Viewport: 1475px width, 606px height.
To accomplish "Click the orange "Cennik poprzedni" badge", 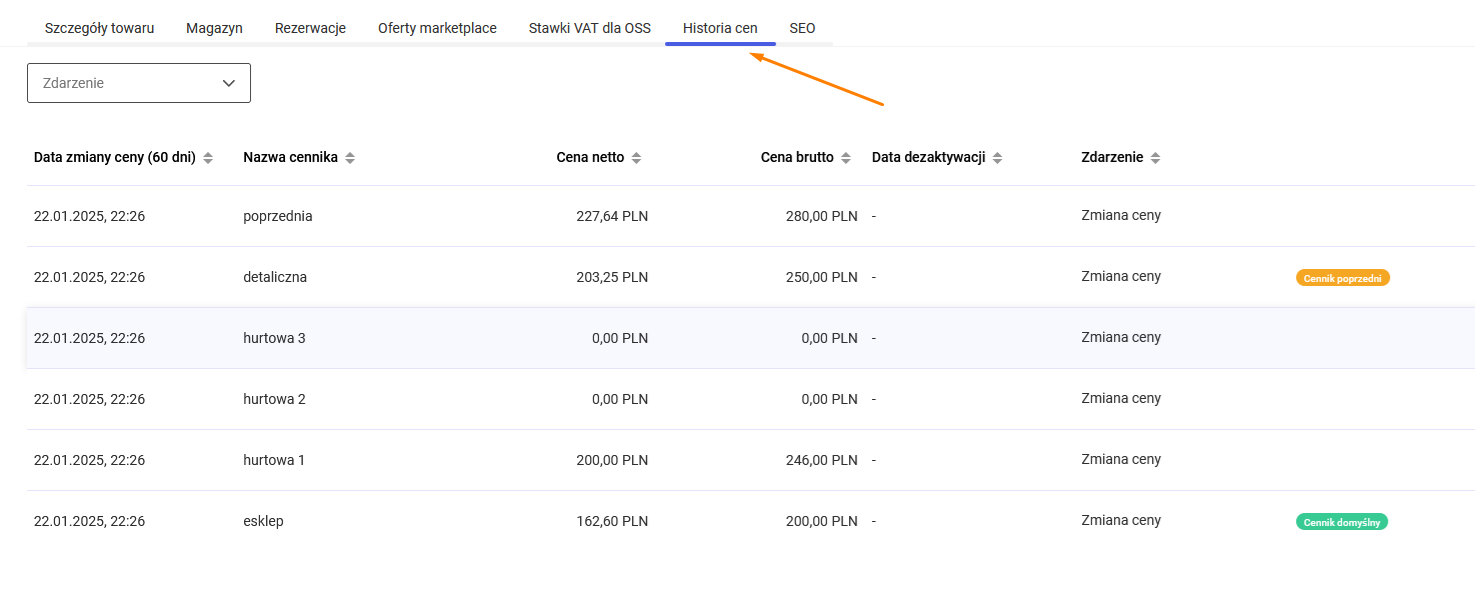I will [1343, 278].
